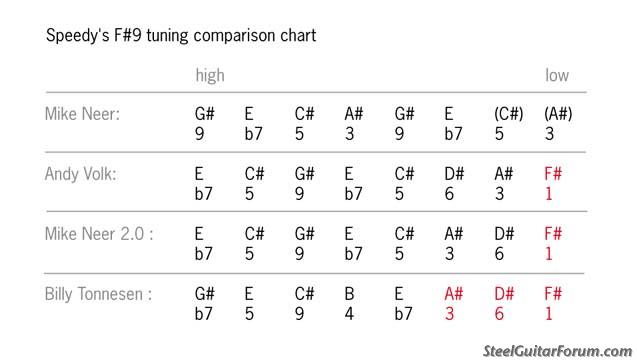Select the 'high' column header label
The height and width of the screenshot is (364, 637).
point(210,76)
